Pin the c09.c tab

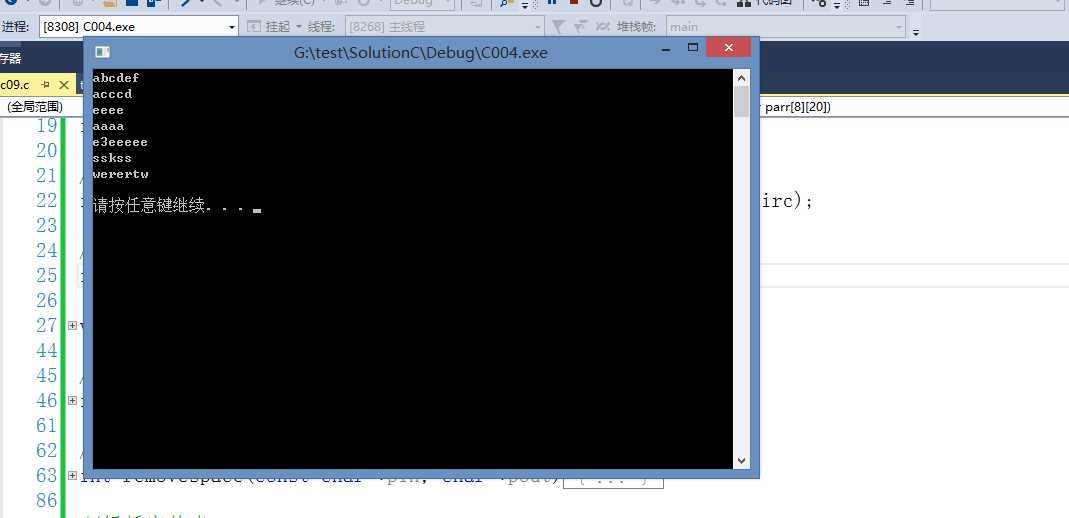coord(46,85)
